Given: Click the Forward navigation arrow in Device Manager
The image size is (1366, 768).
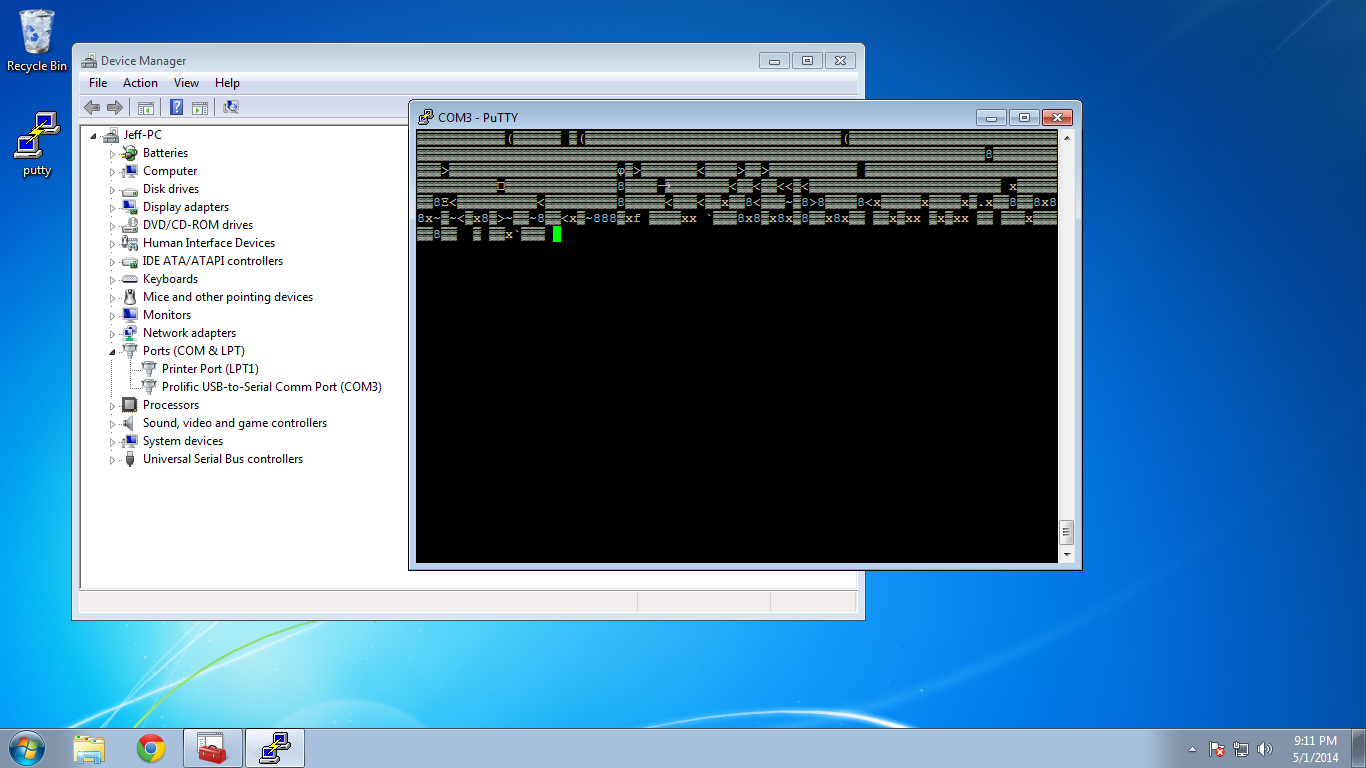Looking at the screenshot, I should click(113, 107).
